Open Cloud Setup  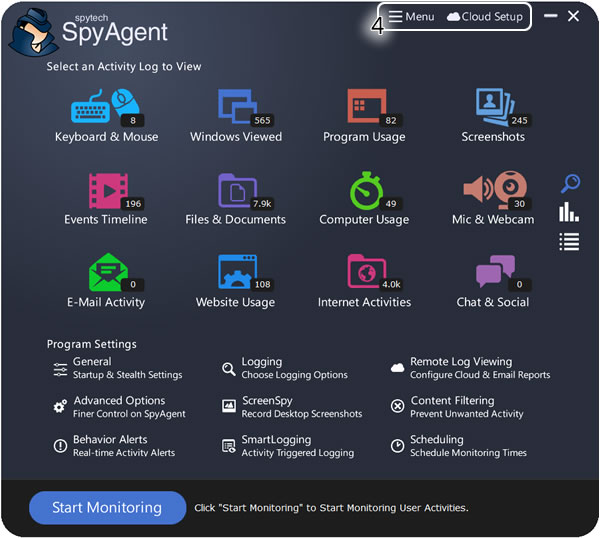(x=485, y=16)
